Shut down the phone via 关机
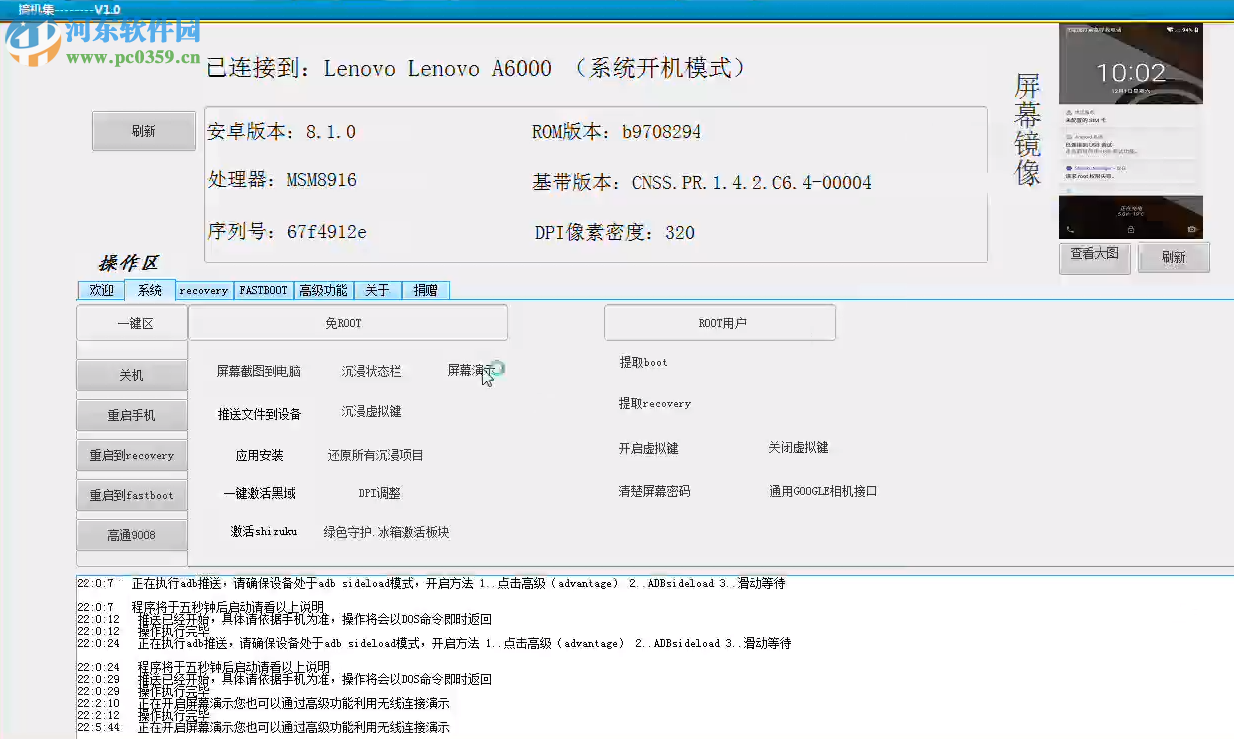 [131, 375]
